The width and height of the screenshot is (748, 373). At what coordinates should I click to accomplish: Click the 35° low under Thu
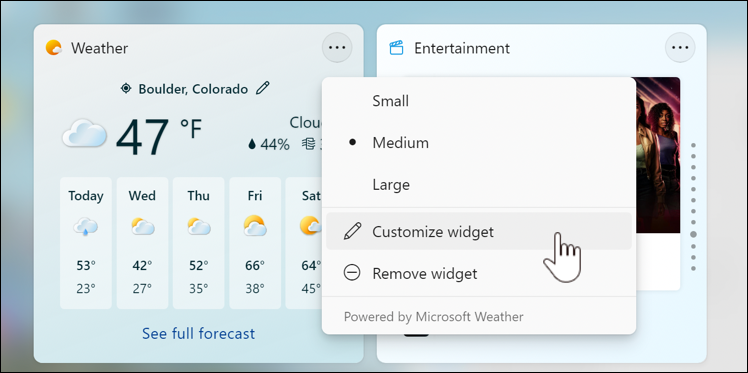click(198, 288)
